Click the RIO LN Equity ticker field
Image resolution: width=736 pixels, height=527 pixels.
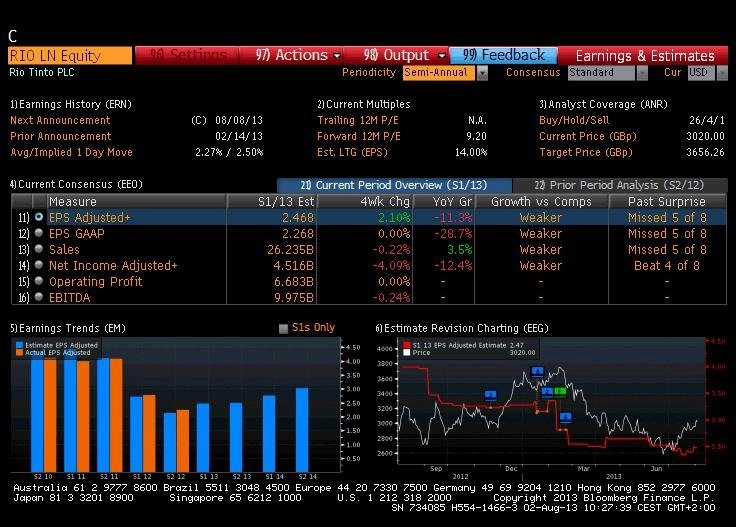tap(70, 56)
